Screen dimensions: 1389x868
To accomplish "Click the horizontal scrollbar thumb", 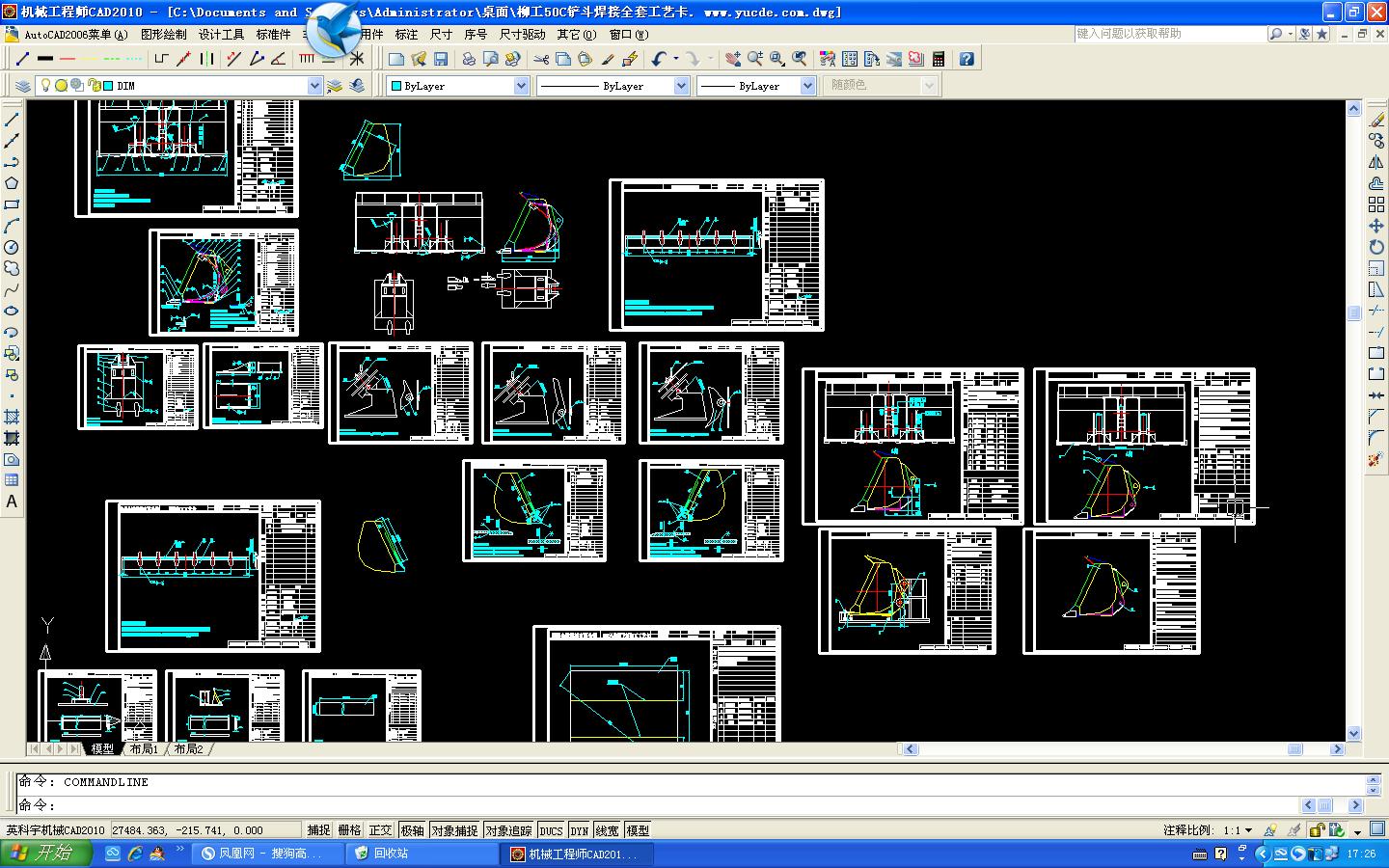I will tap(1294, 748).
